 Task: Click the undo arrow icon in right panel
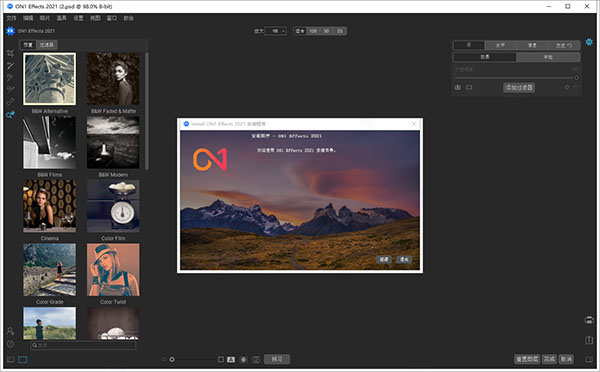coord(576,87)
